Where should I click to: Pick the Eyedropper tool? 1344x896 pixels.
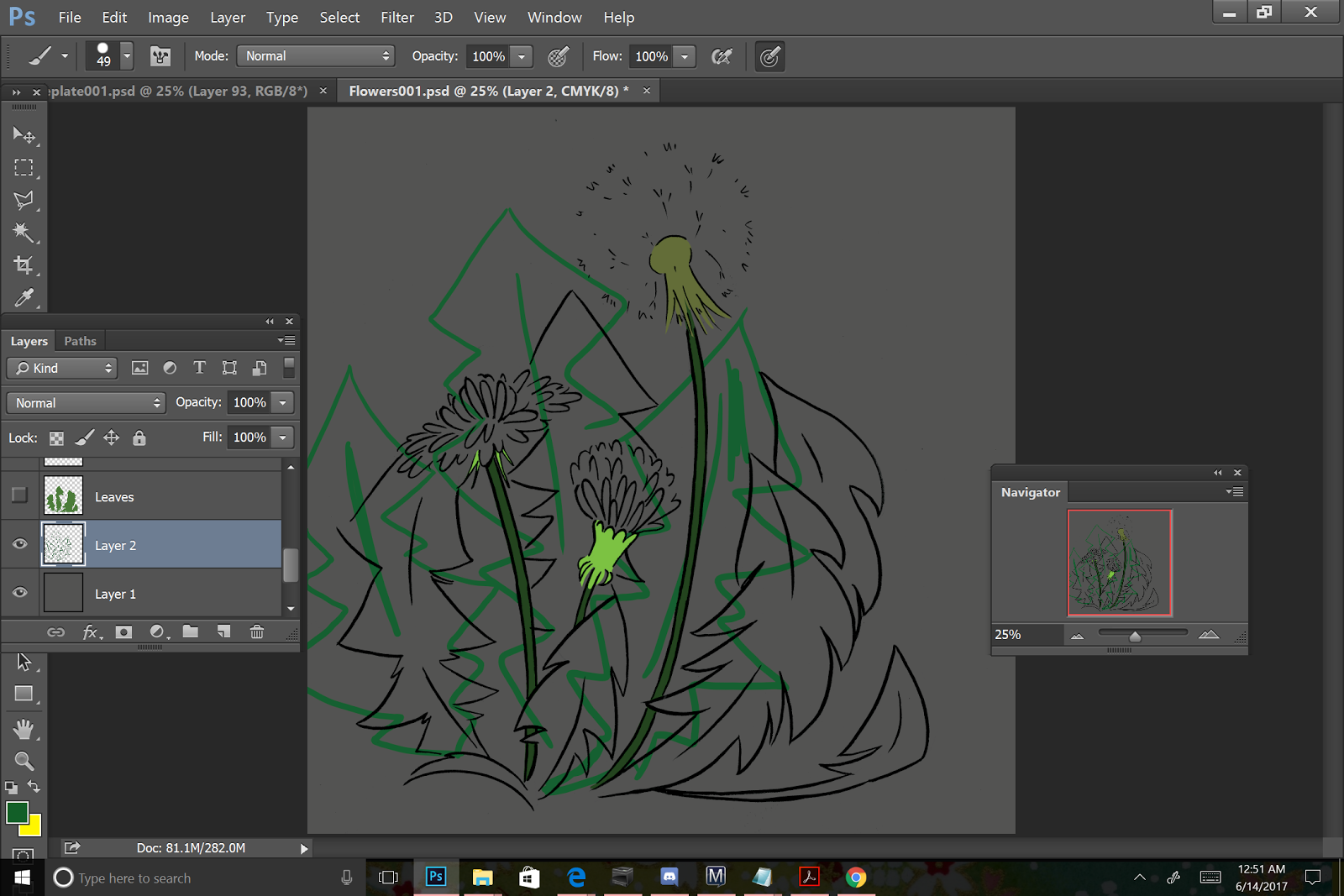tap(24, 298)
